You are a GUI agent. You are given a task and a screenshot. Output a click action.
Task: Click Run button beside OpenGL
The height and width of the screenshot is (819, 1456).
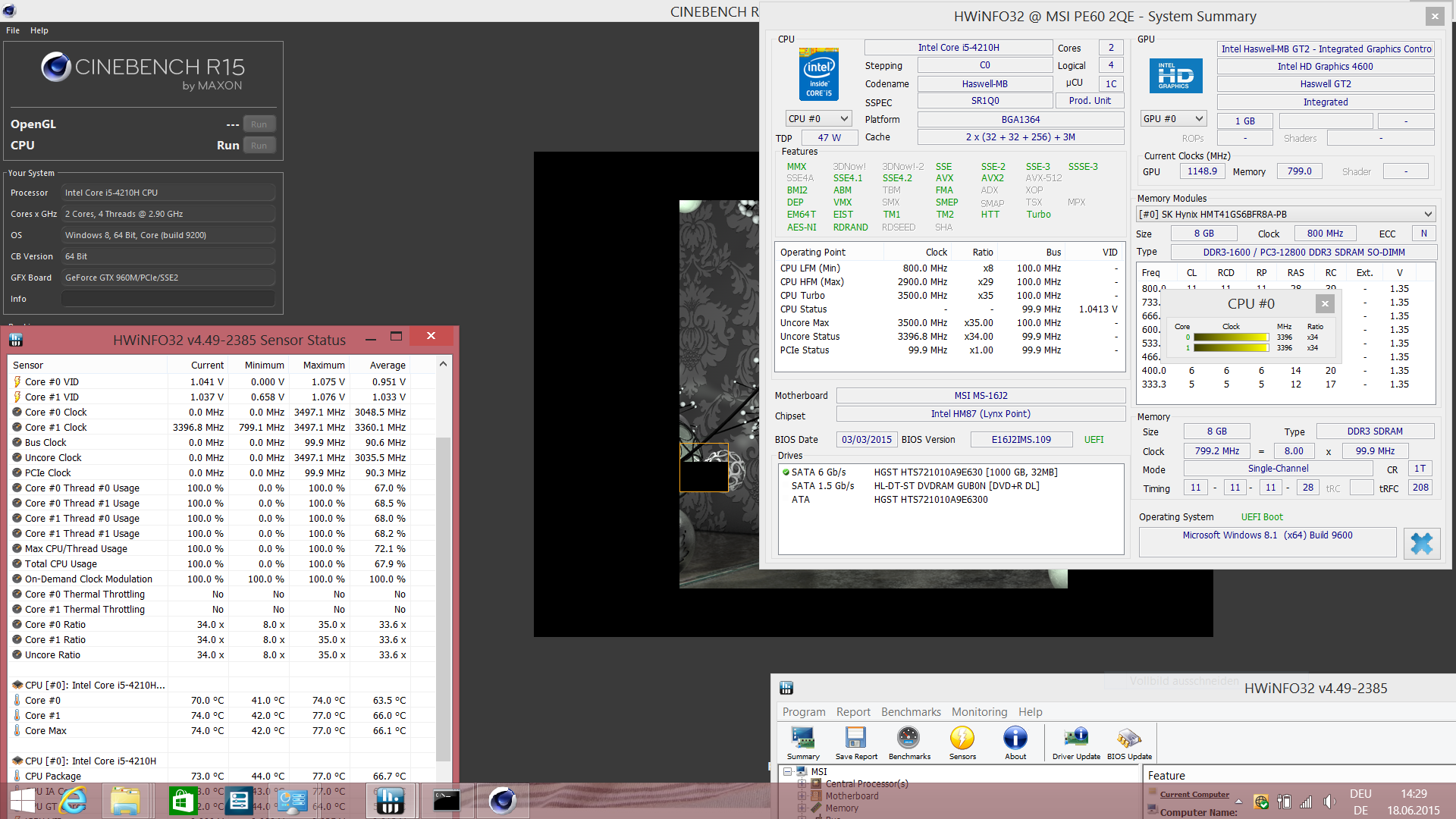tap(259, 124)
